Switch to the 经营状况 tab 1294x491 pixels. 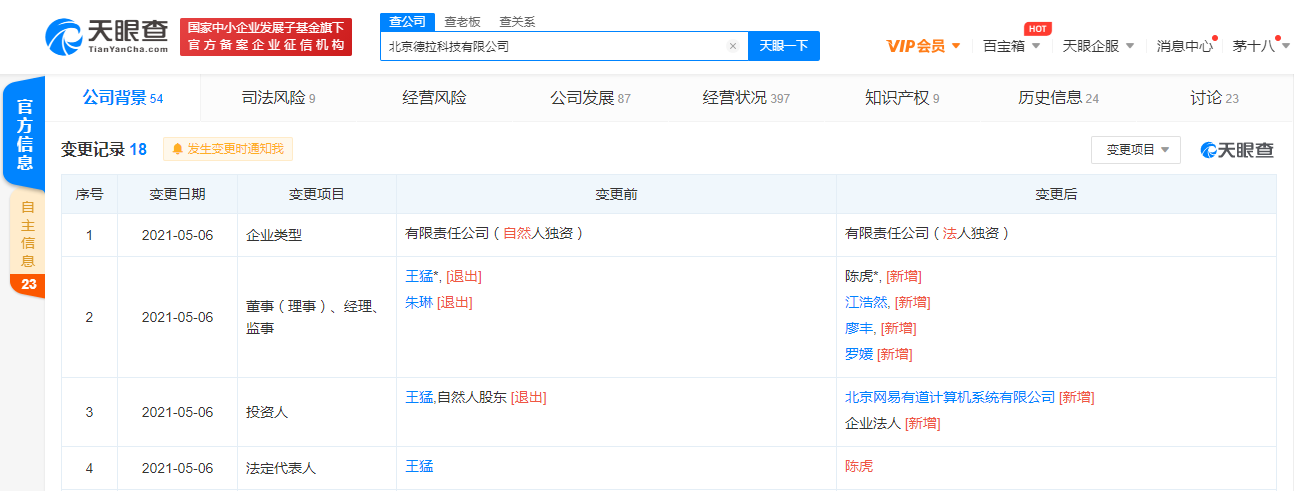pyautogui.click(x=746, y=98)
